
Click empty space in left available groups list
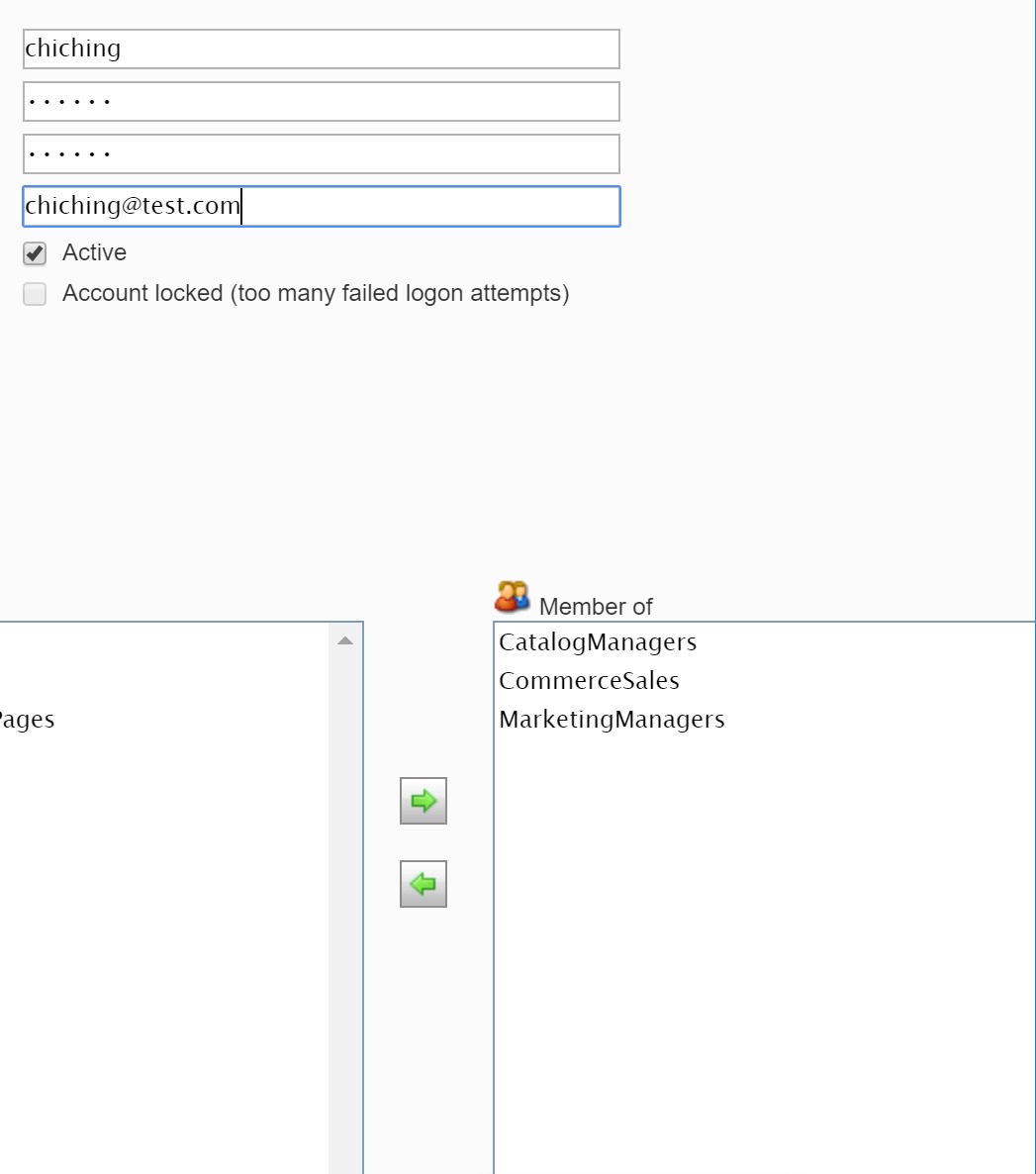pos(158,940)
